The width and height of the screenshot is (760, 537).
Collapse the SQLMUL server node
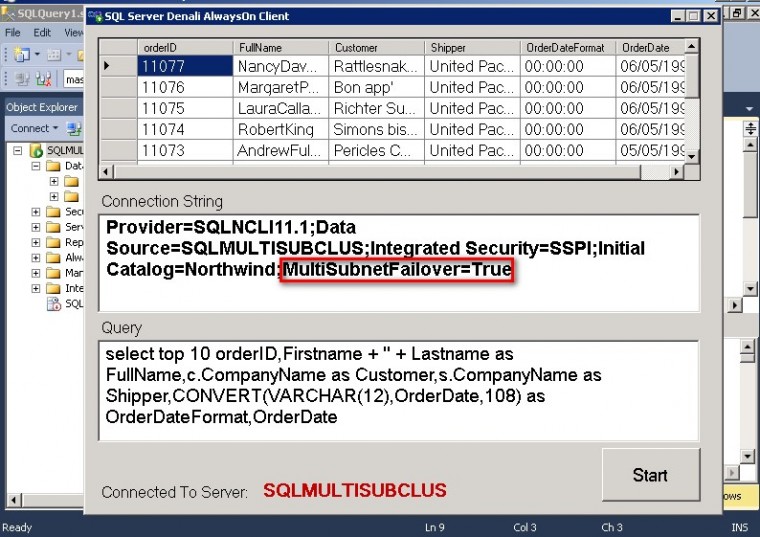point(18,151)
